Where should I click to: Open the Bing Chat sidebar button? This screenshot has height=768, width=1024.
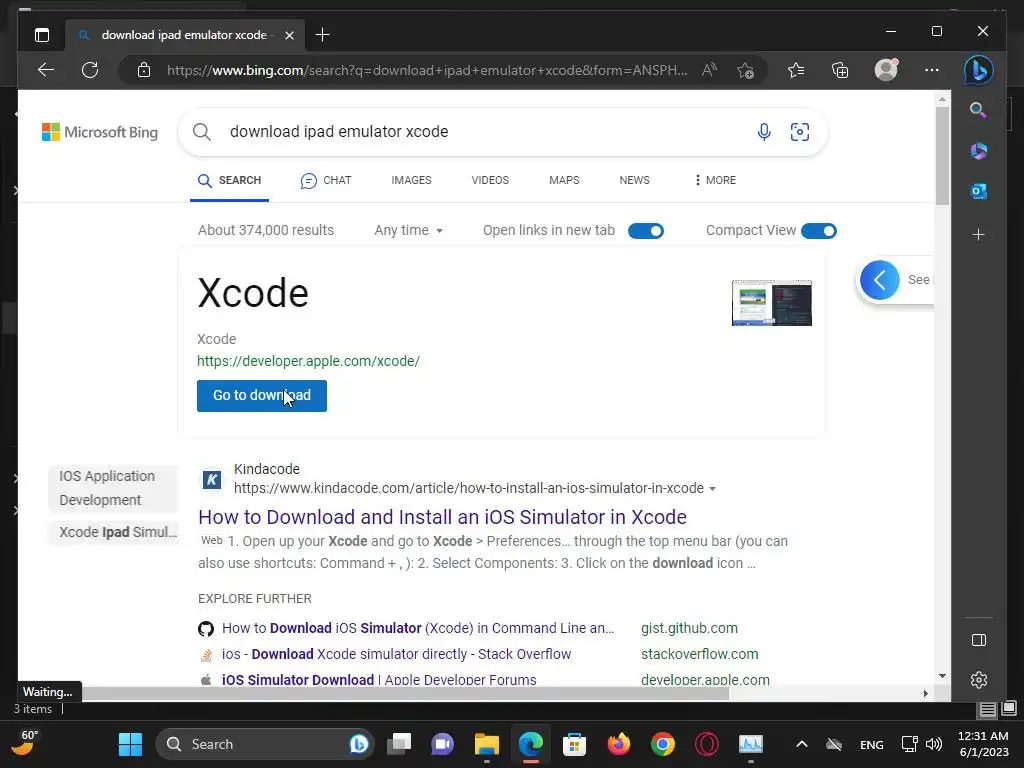coord(978,70)
